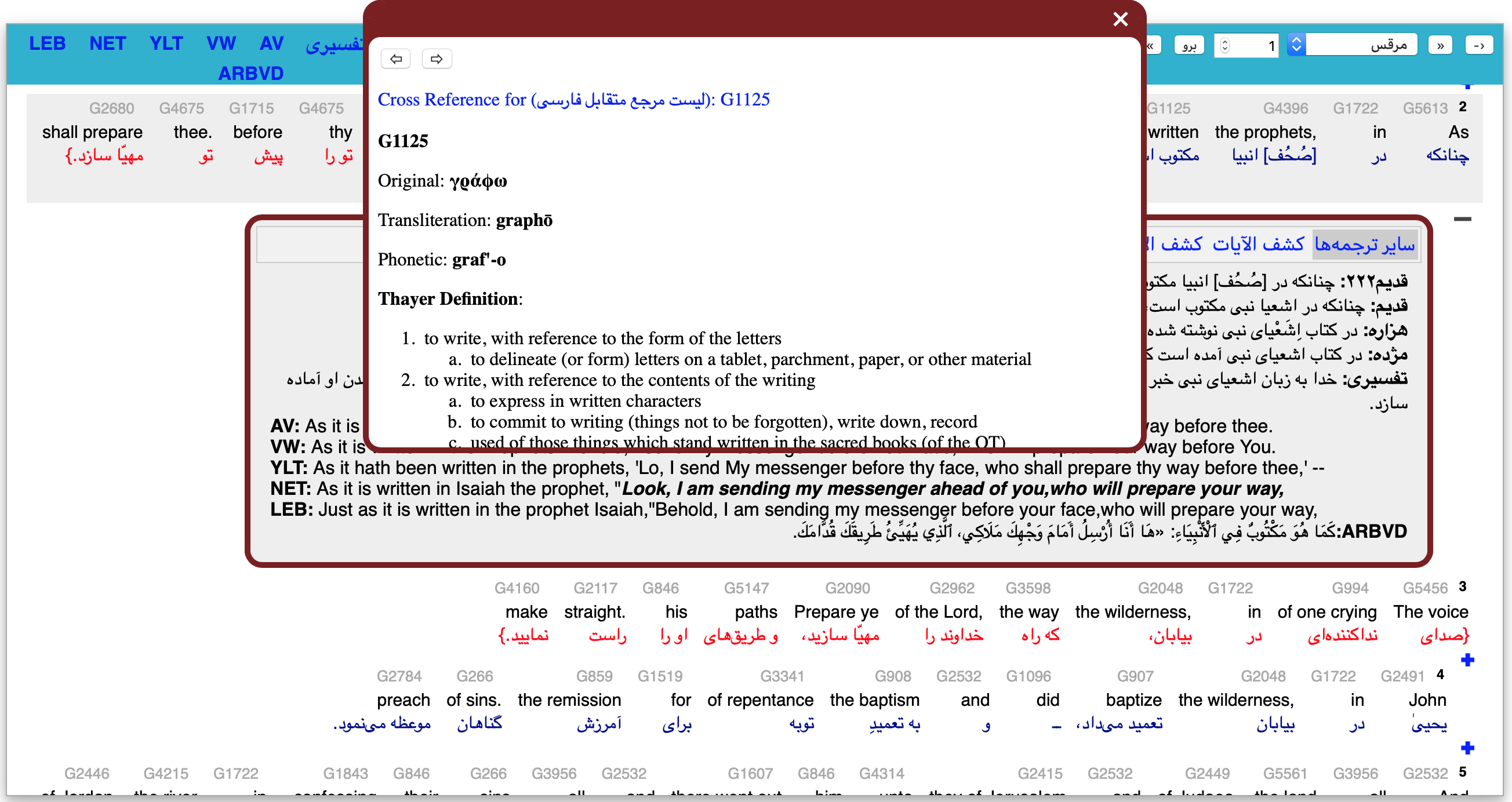Screen dimensions: 1512x802
Task: Open the book dropdown showing مرقس
Action: [x=1353, y=45]
